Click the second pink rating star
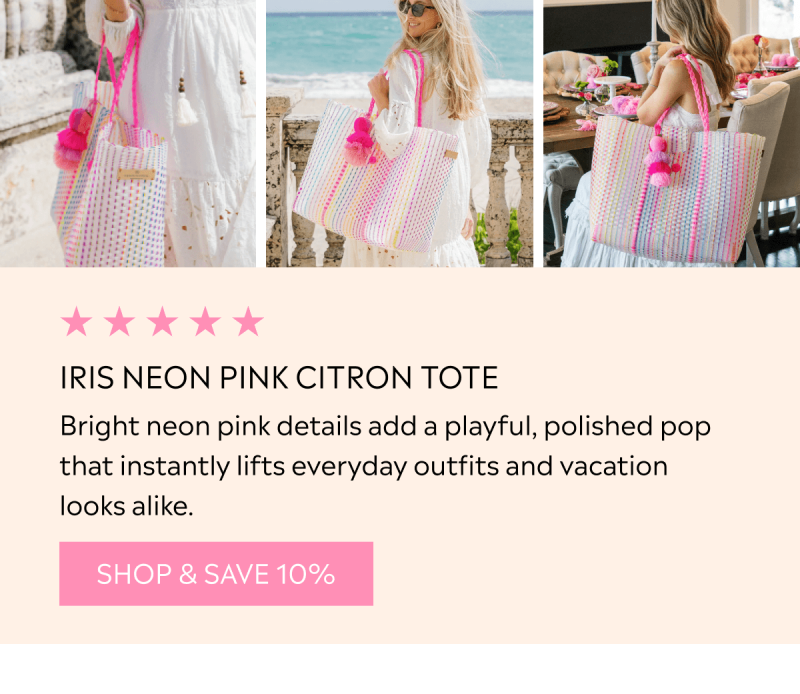This screenshot has height=694, width=800. click(119, 321)
